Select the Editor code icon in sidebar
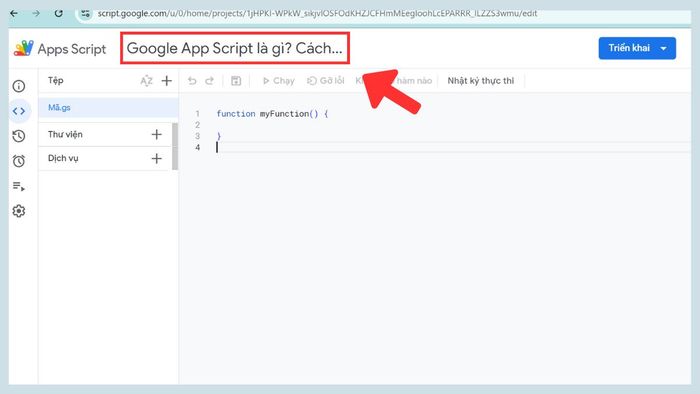The width and height of the screenshot is (700, 394). (19, 111)
